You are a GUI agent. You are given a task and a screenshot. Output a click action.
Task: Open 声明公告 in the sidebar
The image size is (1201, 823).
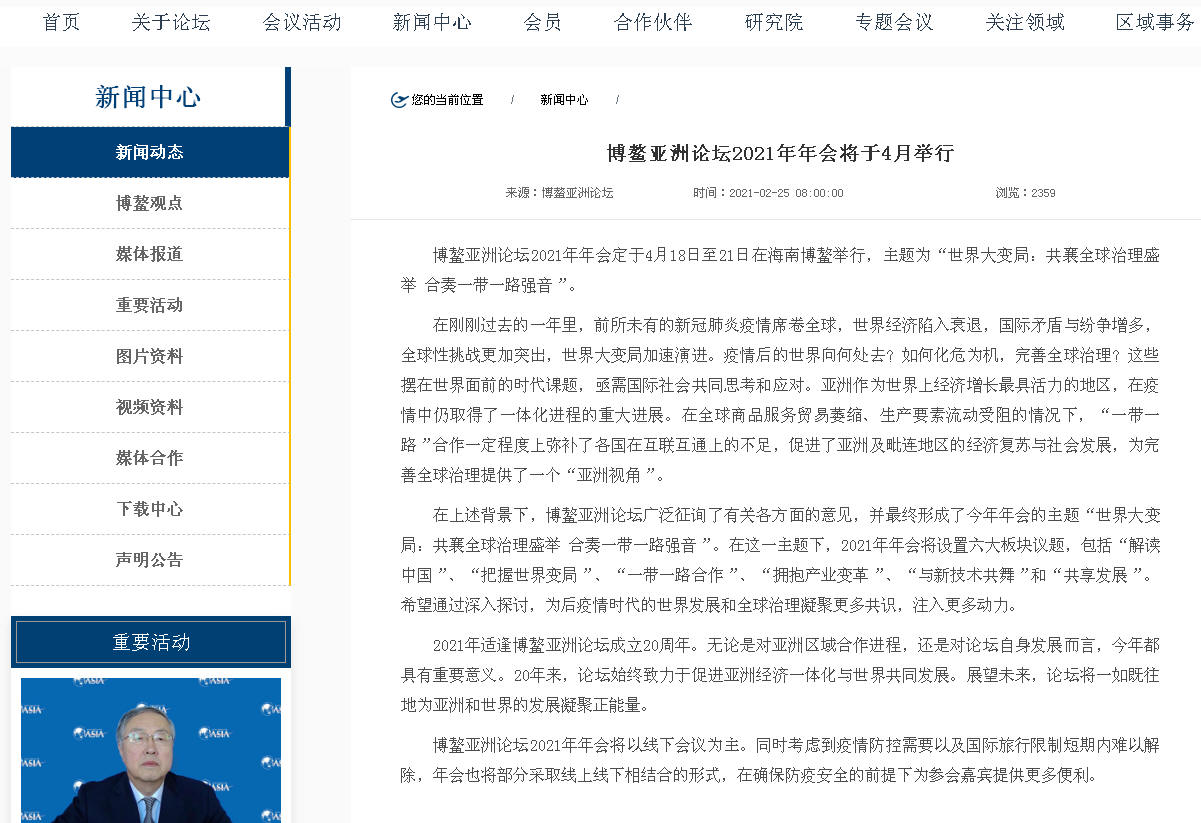(x=150, y=560)
